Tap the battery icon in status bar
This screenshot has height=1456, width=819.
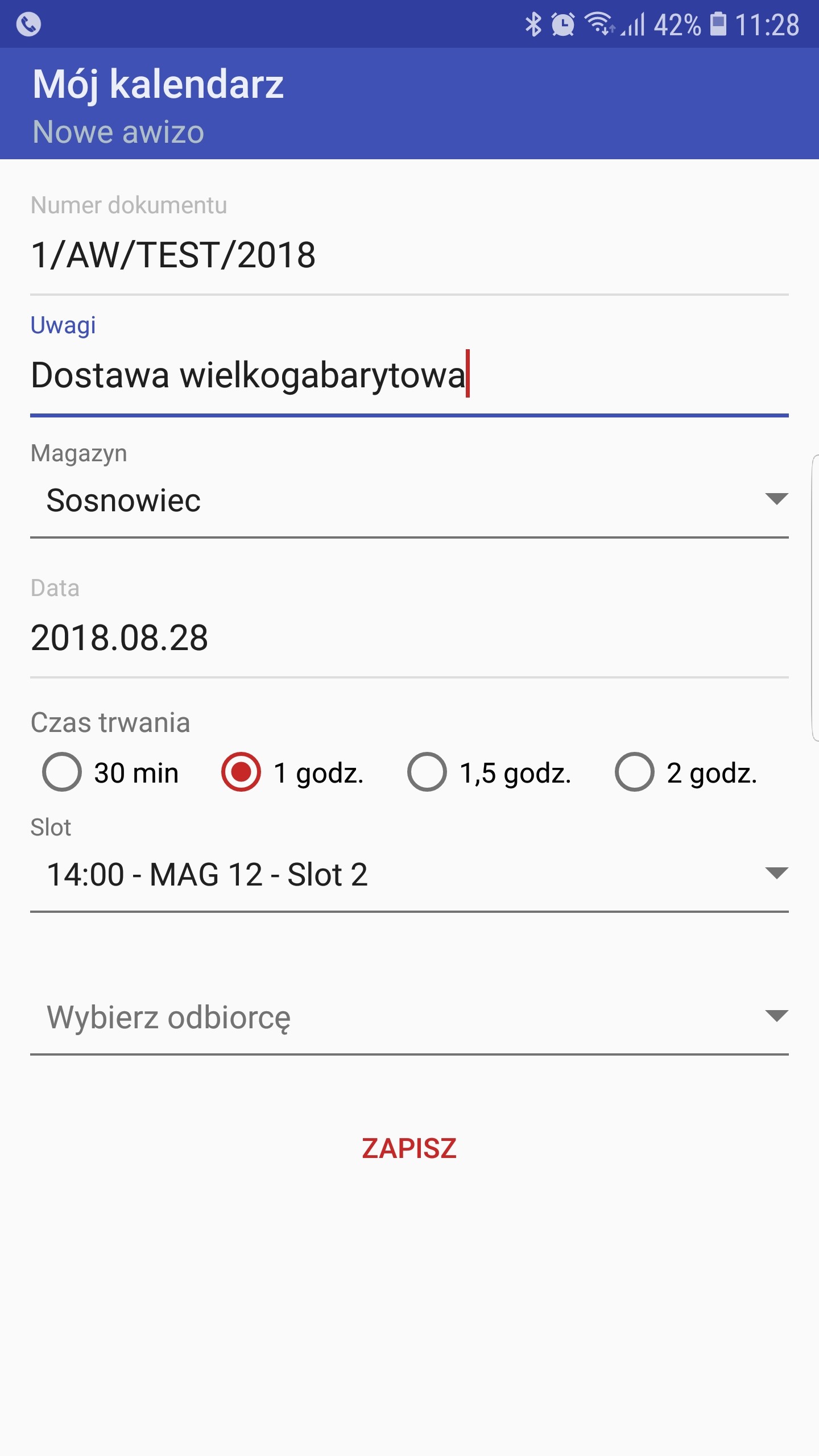718,24
